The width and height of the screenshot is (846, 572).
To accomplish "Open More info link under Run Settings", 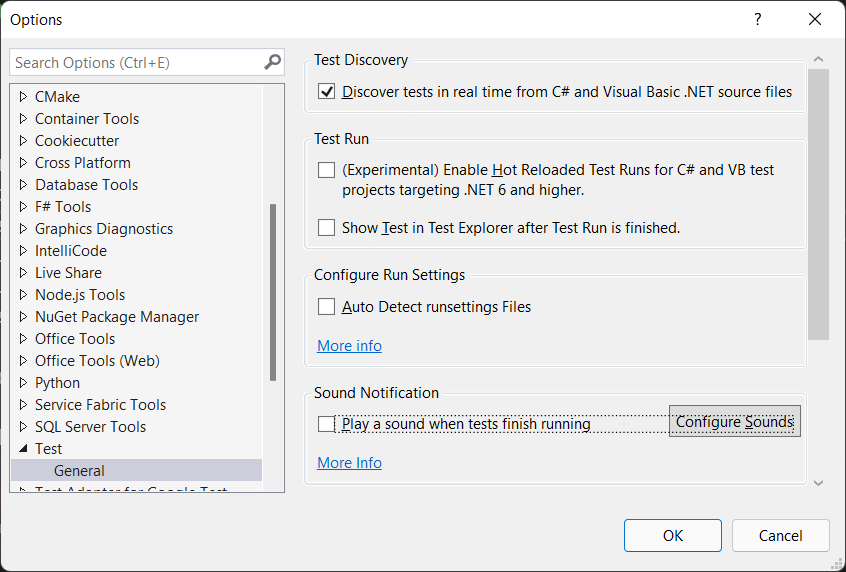I will point(349,345).
